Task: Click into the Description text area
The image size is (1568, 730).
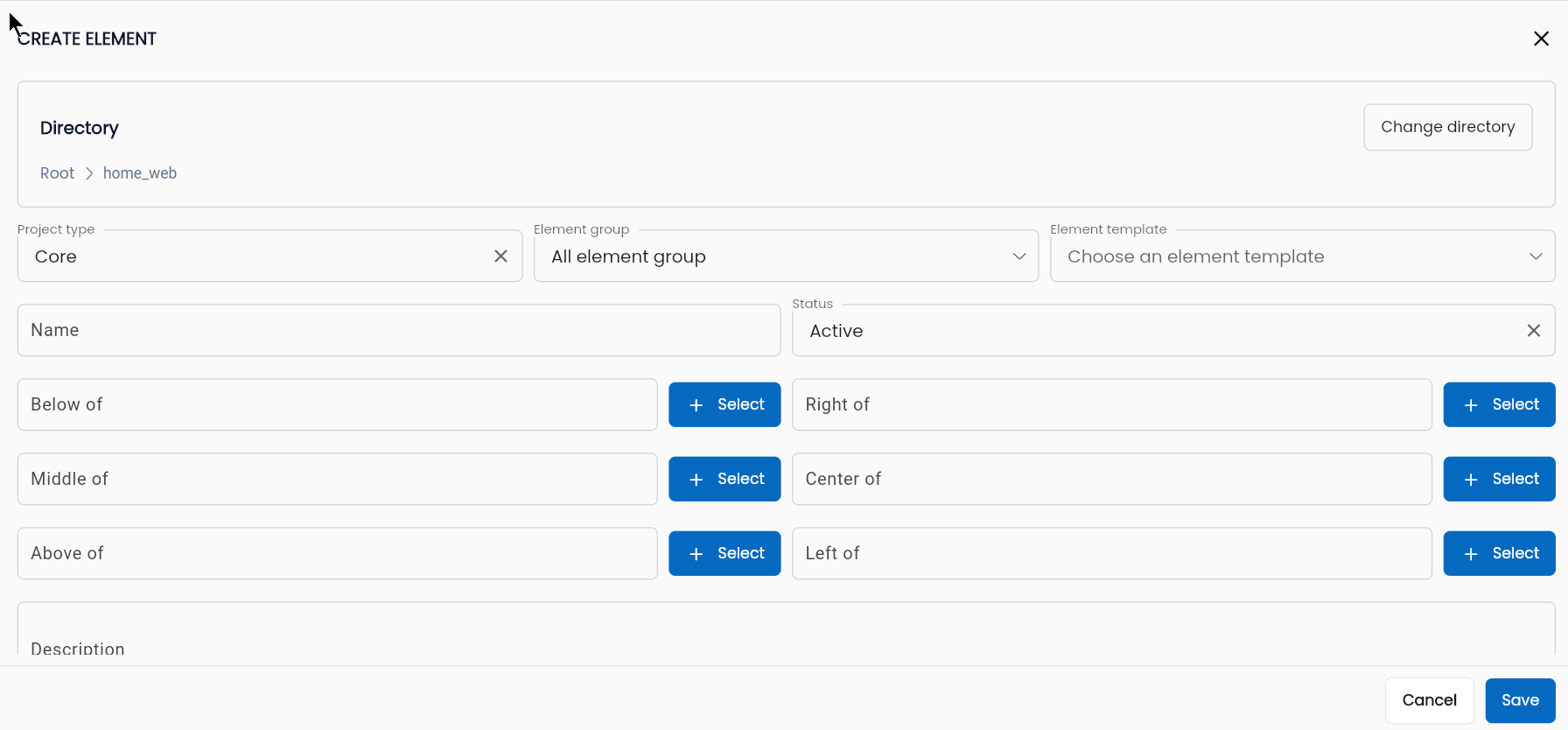Action: (x=786, y=630)
